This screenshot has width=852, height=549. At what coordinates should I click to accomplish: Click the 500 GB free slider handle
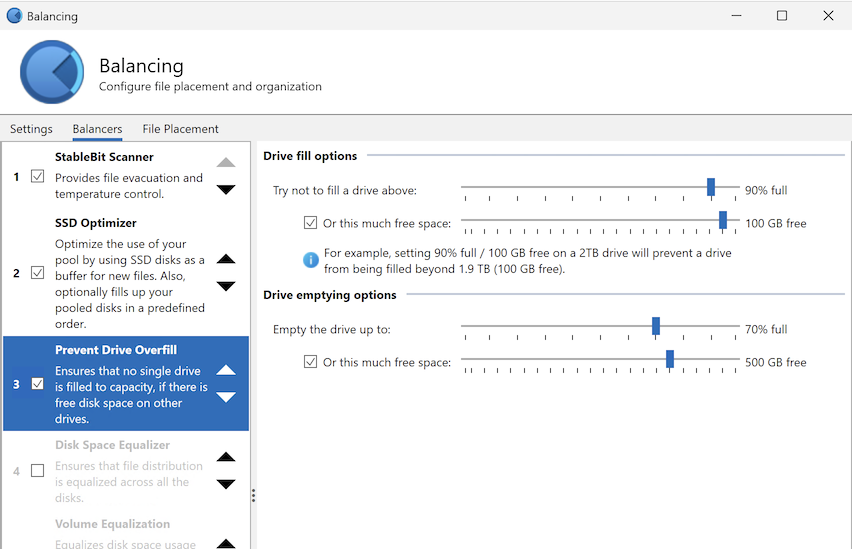tap(670, 359)
